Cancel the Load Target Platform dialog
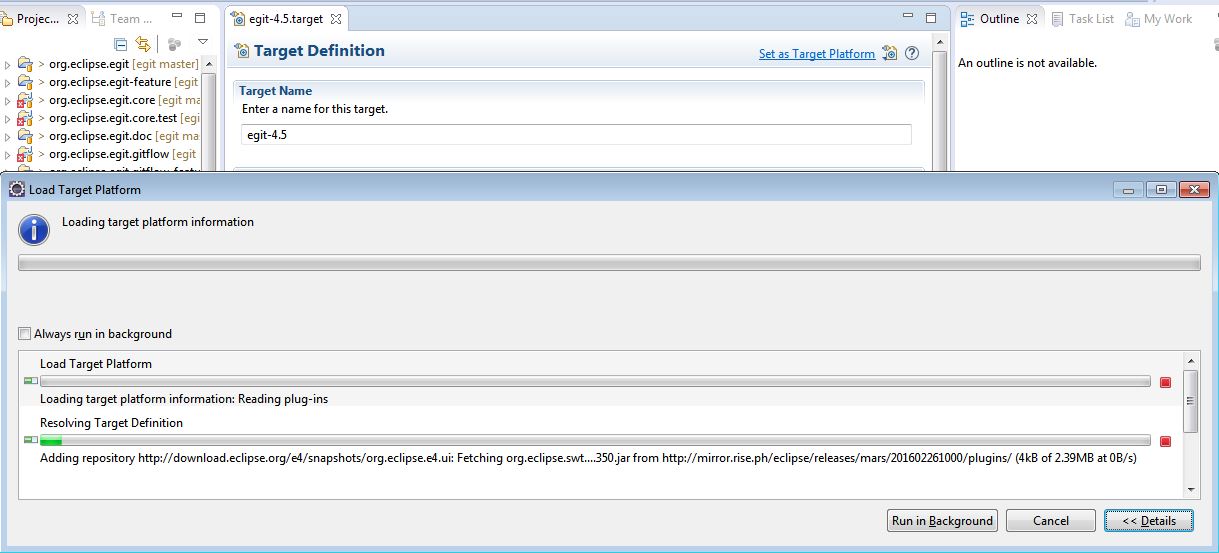The width and height of the screenshot is (1219, 553). click(1051, 520)
